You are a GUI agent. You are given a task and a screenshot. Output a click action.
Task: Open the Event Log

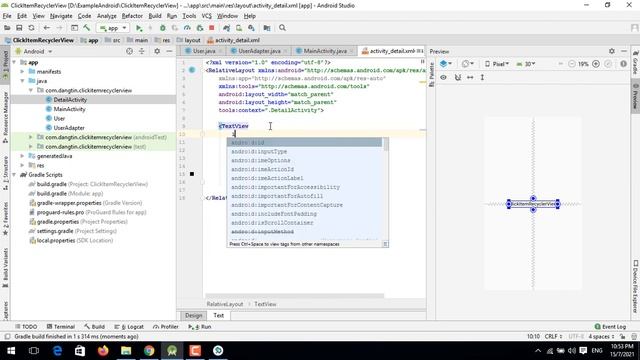610,327
